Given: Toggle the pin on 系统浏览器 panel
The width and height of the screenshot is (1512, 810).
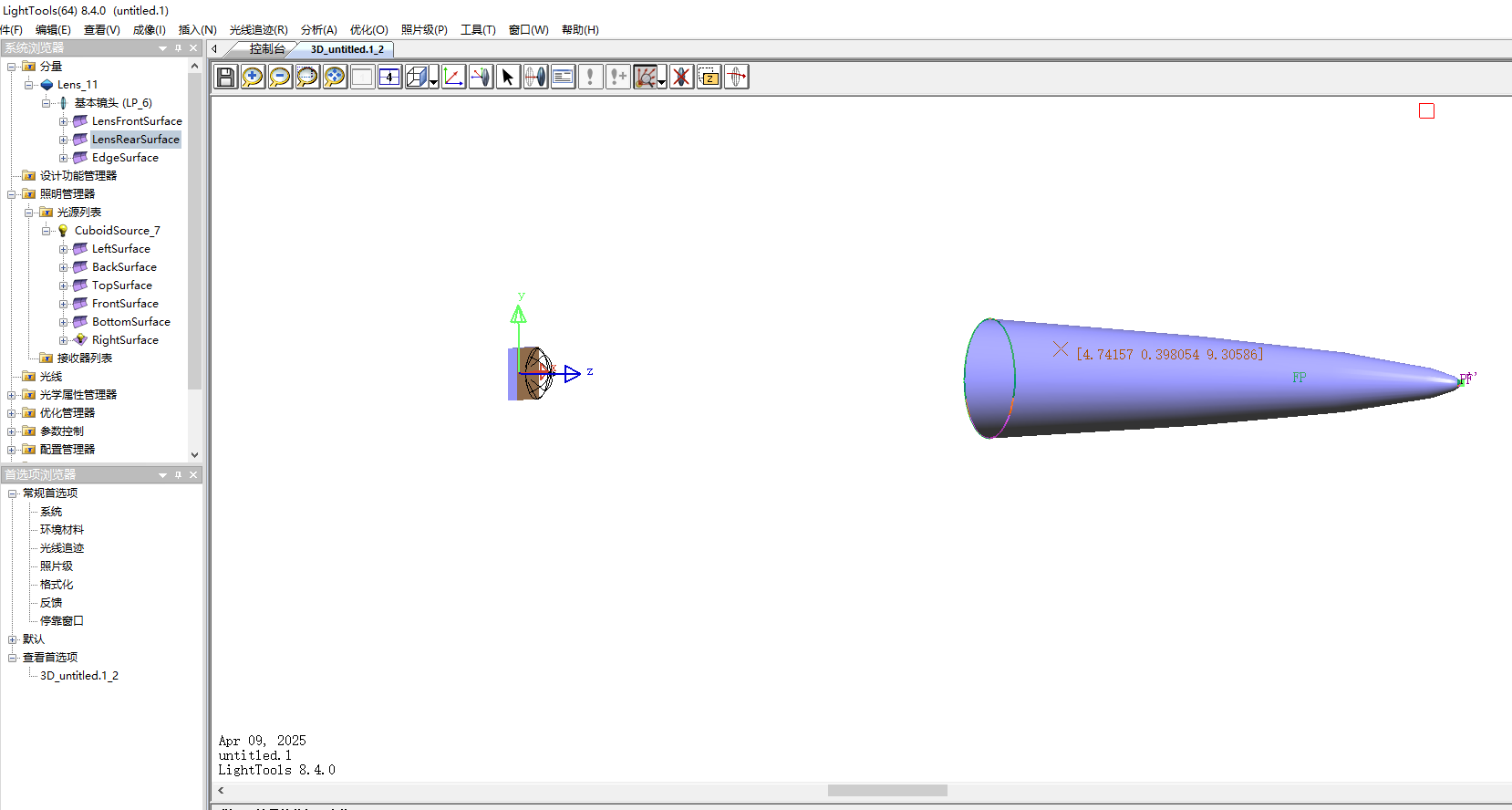Looking at the screenshot, I should click(x=178, y=48).
